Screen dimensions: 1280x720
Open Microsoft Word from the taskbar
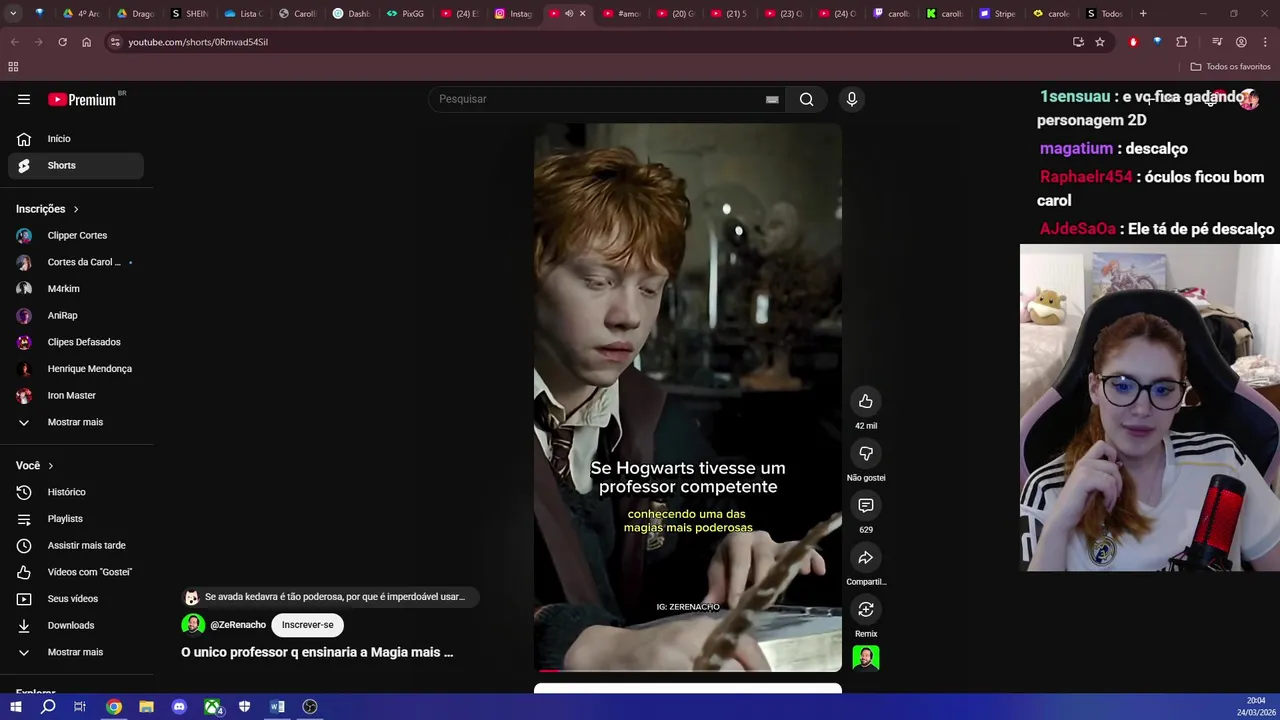click(277, 707)
